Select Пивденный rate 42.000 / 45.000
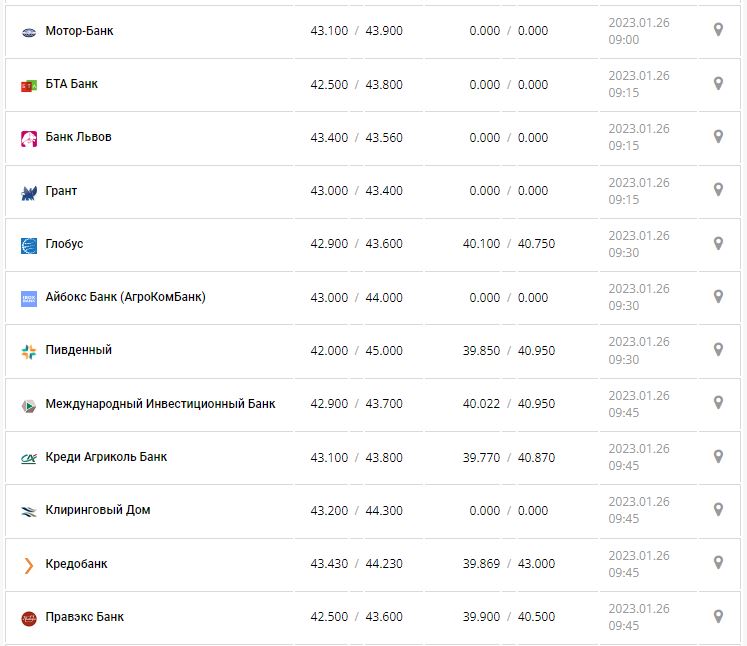 [x=356, y=351]
